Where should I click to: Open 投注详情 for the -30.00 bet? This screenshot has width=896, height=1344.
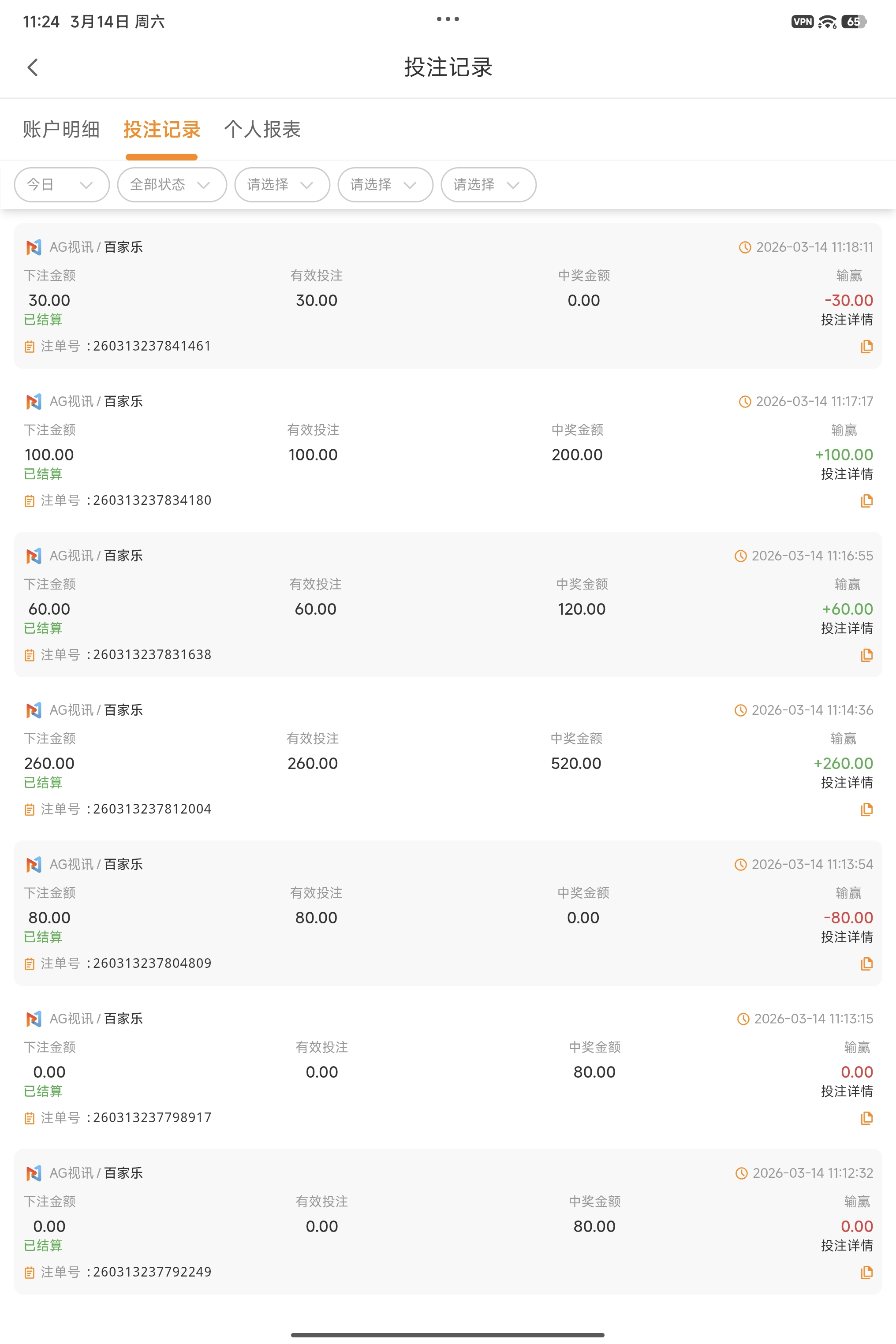[x=846, y=320]
